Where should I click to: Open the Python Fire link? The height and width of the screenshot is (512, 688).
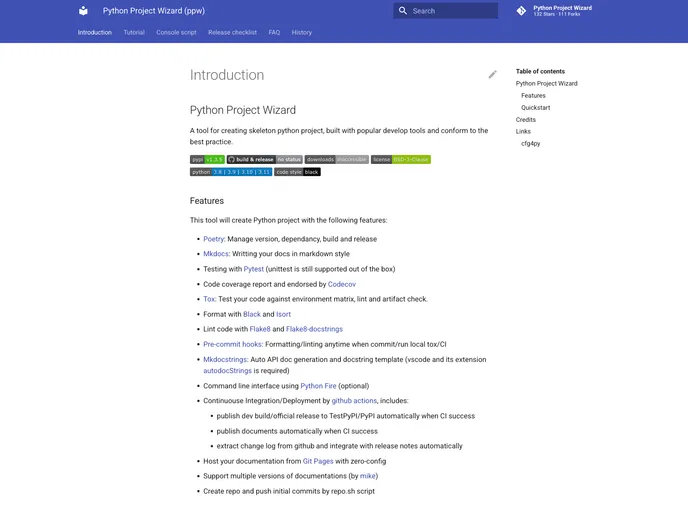pyautogui.click(x=318, y=386)
